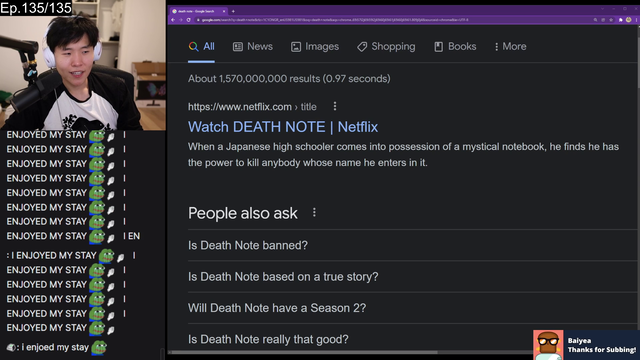Open options menu beside People also ask
640x360 pixels.
314,212
